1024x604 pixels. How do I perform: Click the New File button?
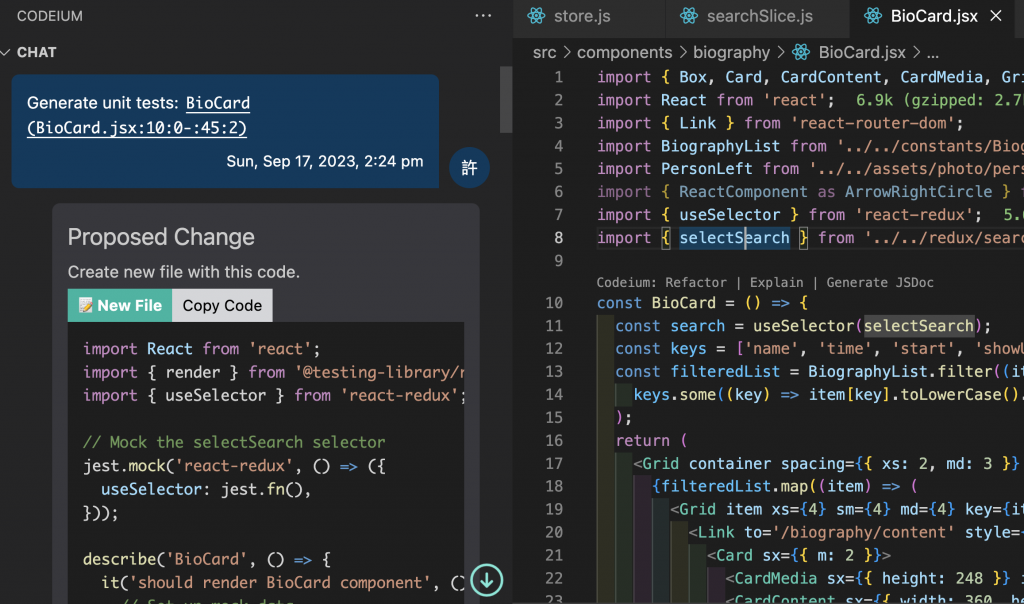120,306
